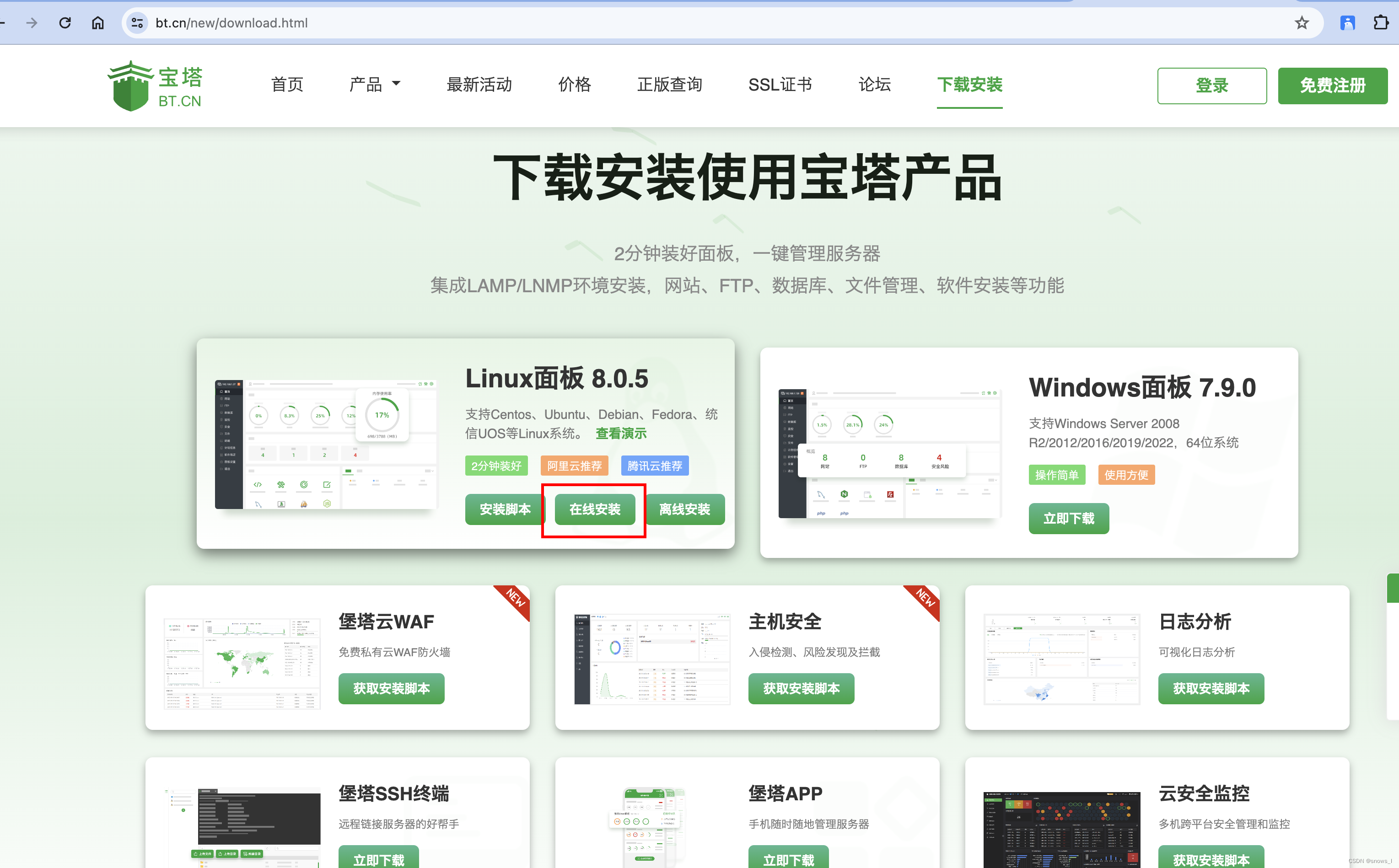Click the Windows panel screenshot thumbnail
Viewport: 1399px width, 868px height.
pos(890,454)
